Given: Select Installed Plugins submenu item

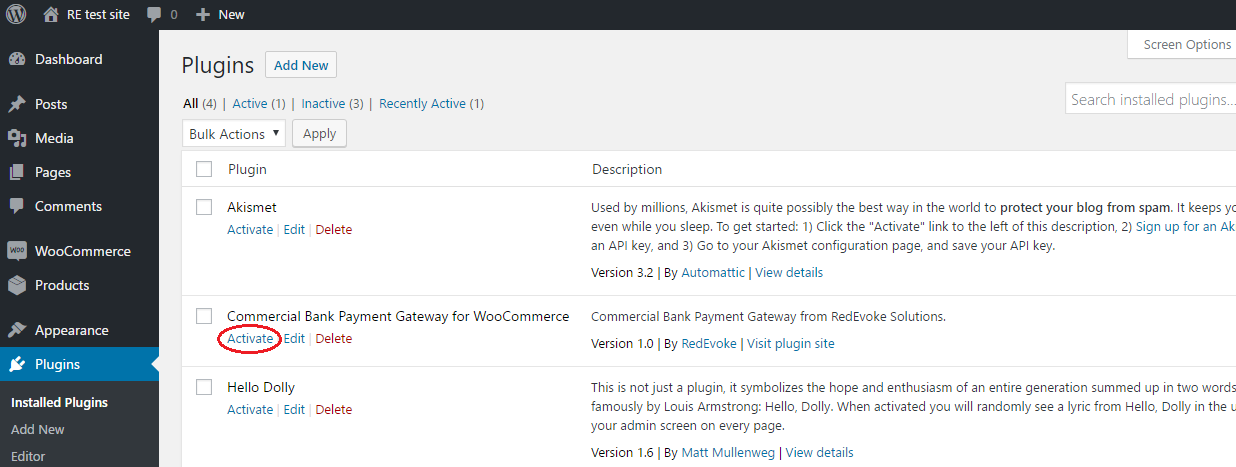Looking at the screenshot, I should coord(59,402).
